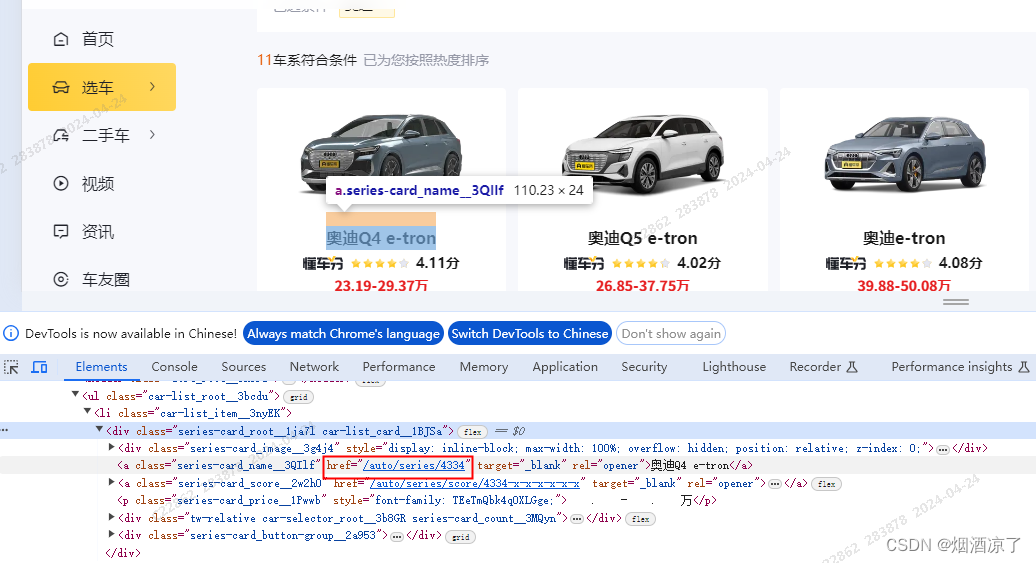Switch to the Elements tab
1036x563 pixels.
click(x=101, y=367)
